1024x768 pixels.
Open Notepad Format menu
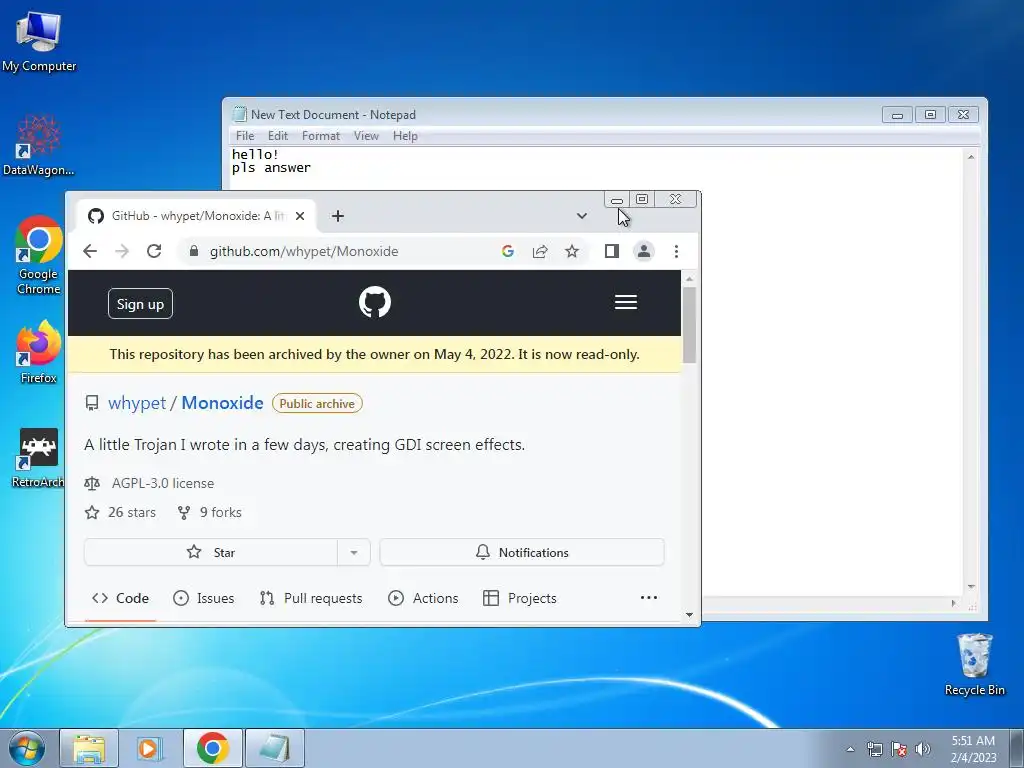coord(321,136)
